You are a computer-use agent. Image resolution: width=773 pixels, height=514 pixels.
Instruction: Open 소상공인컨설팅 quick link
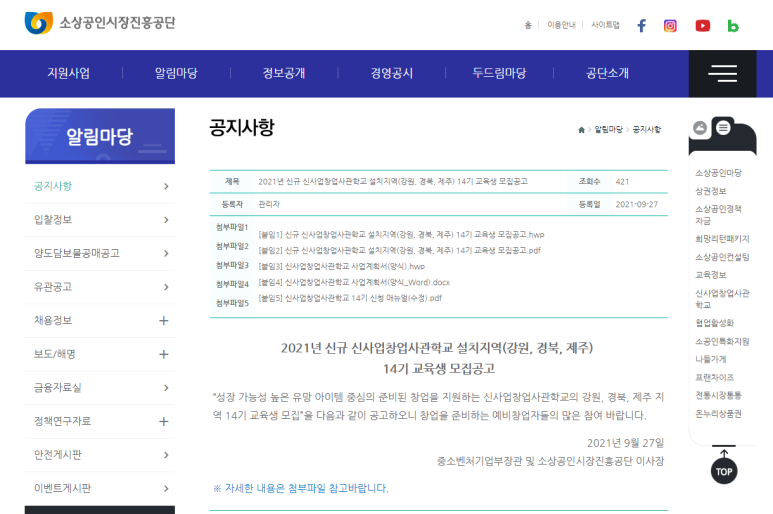click(722, 257)
